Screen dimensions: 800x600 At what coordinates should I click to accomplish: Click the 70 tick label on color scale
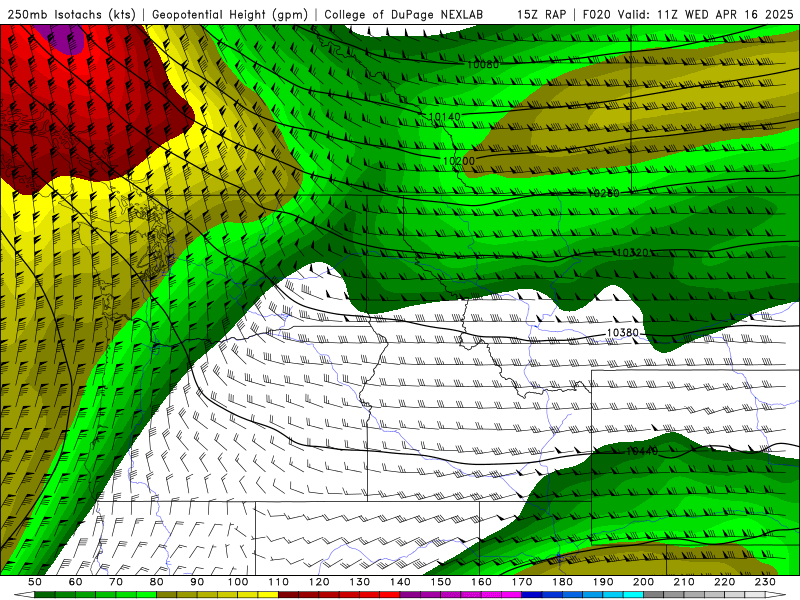pos(116,582)
